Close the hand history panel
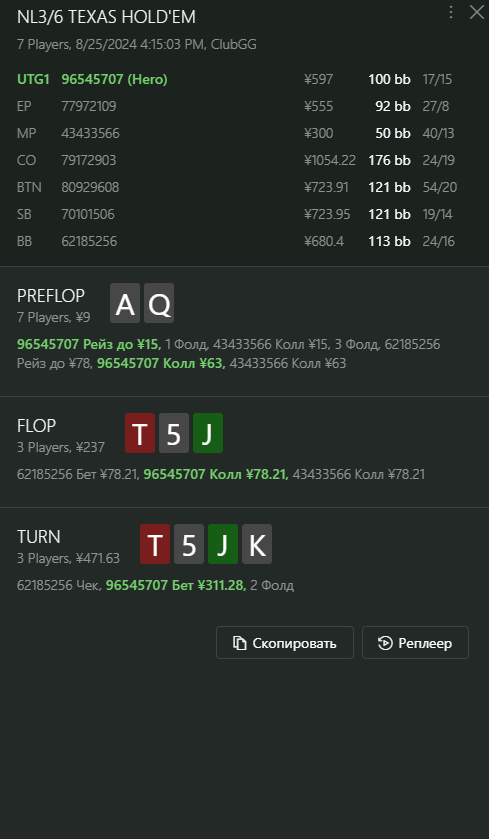This screenshot has width=489, height=839. coord(476,12)
